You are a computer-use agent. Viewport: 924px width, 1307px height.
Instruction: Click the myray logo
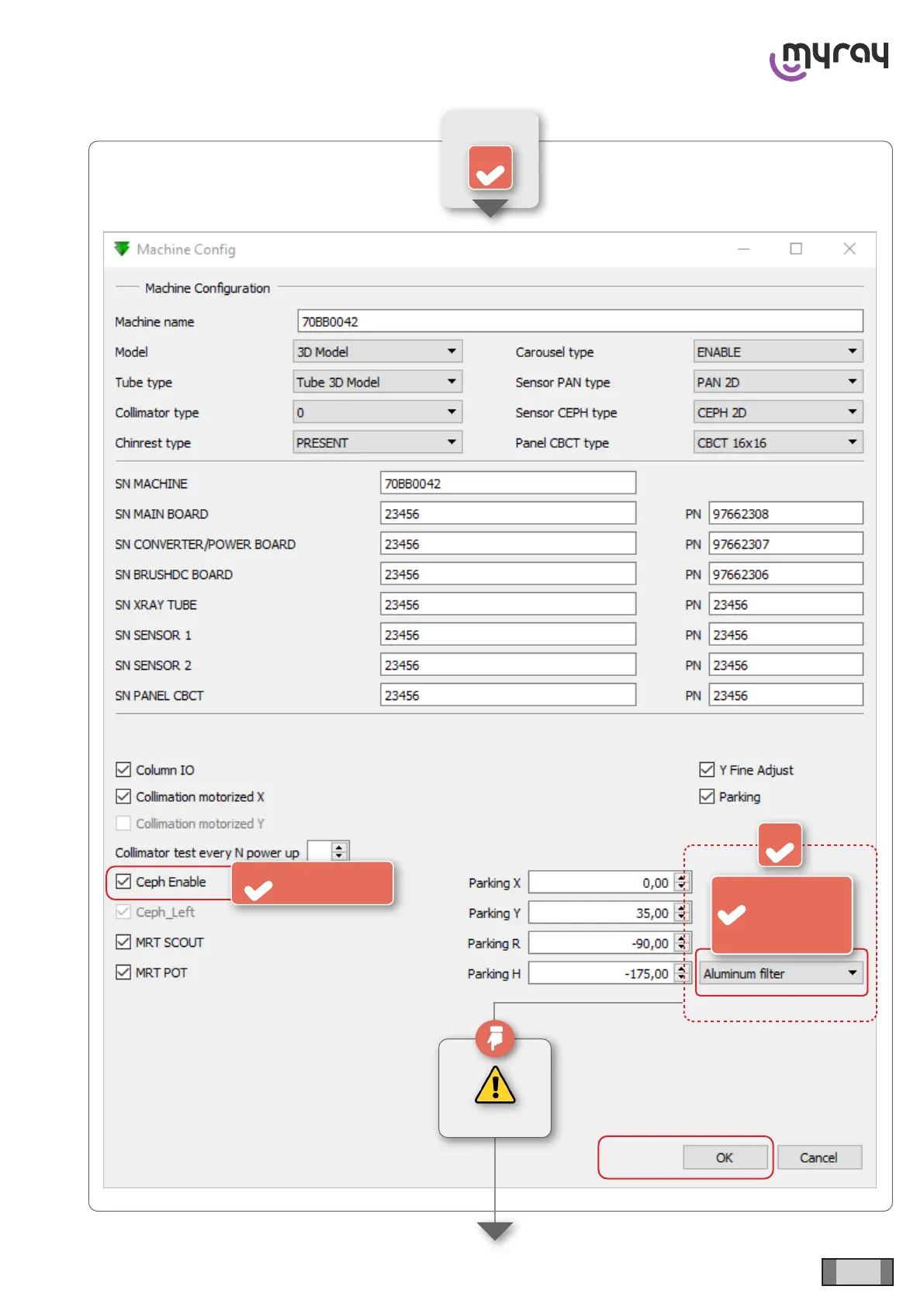coord(829,60)
